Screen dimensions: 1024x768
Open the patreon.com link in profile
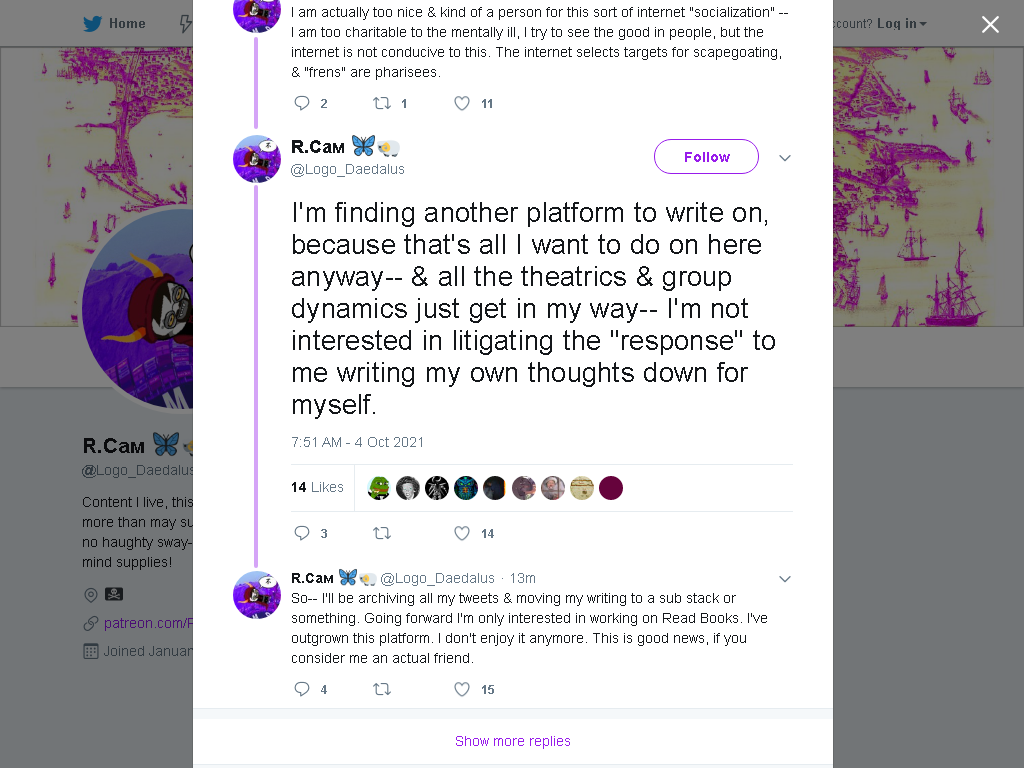click(148, 623)
